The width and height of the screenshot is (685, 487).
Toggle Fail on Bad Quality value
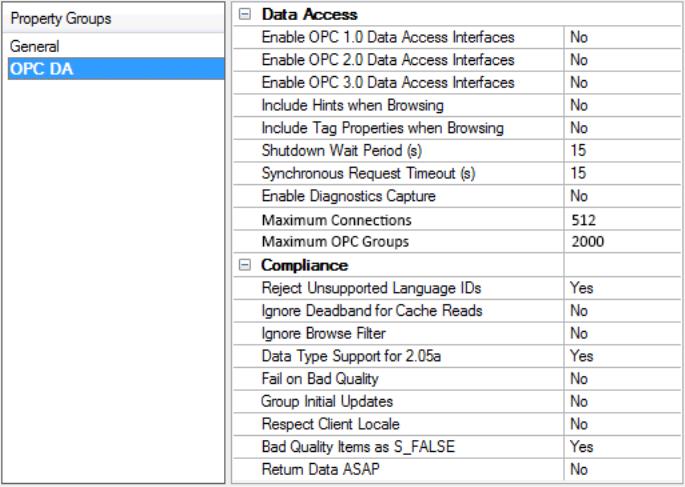tap(620, 379)
